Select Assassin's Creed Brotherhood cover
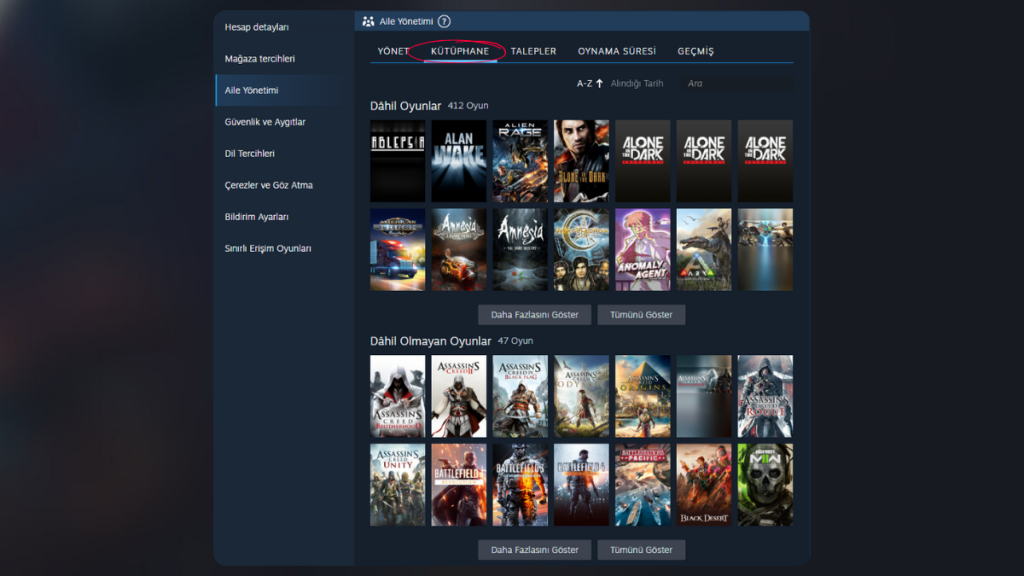 pos(398,396)
